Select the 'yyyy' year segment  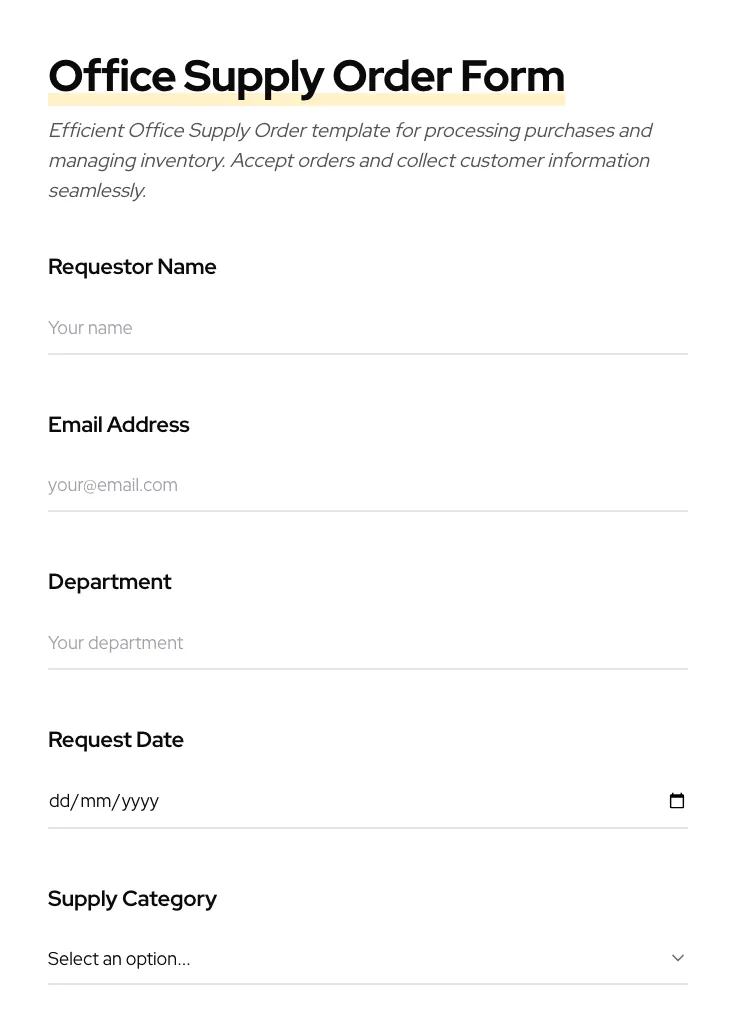(140, 801)
